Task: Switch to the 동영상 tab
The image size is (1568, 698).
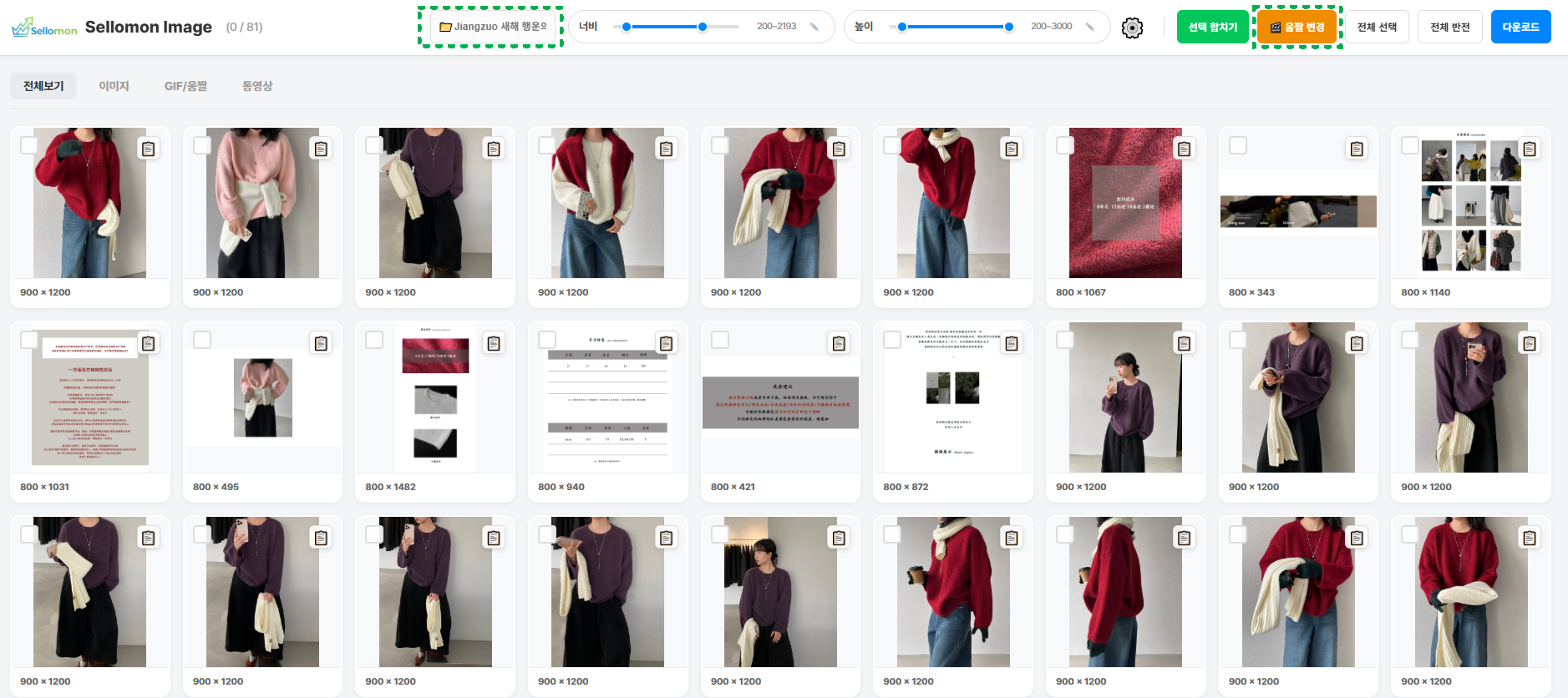Action: tap(257, 86)
